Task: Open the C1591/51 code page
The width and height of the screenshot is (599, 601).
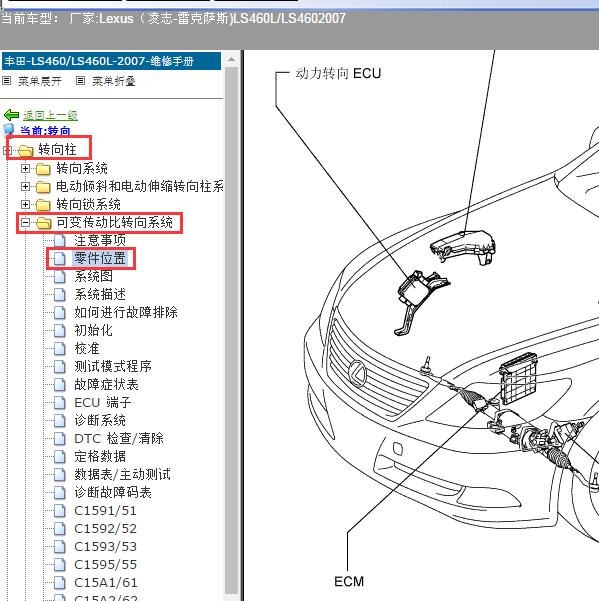Action: (105, 511)
